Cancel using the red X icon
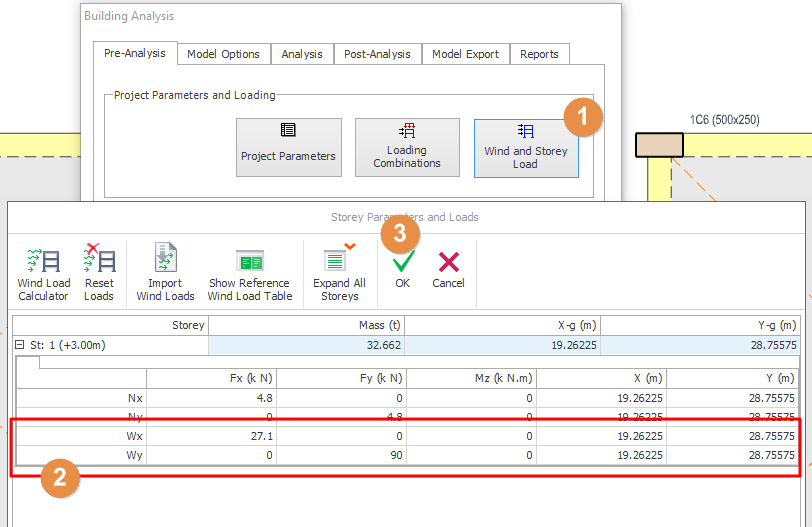Image resolution: width=812 pixels, height=527 pixels. tap(448, 268)
